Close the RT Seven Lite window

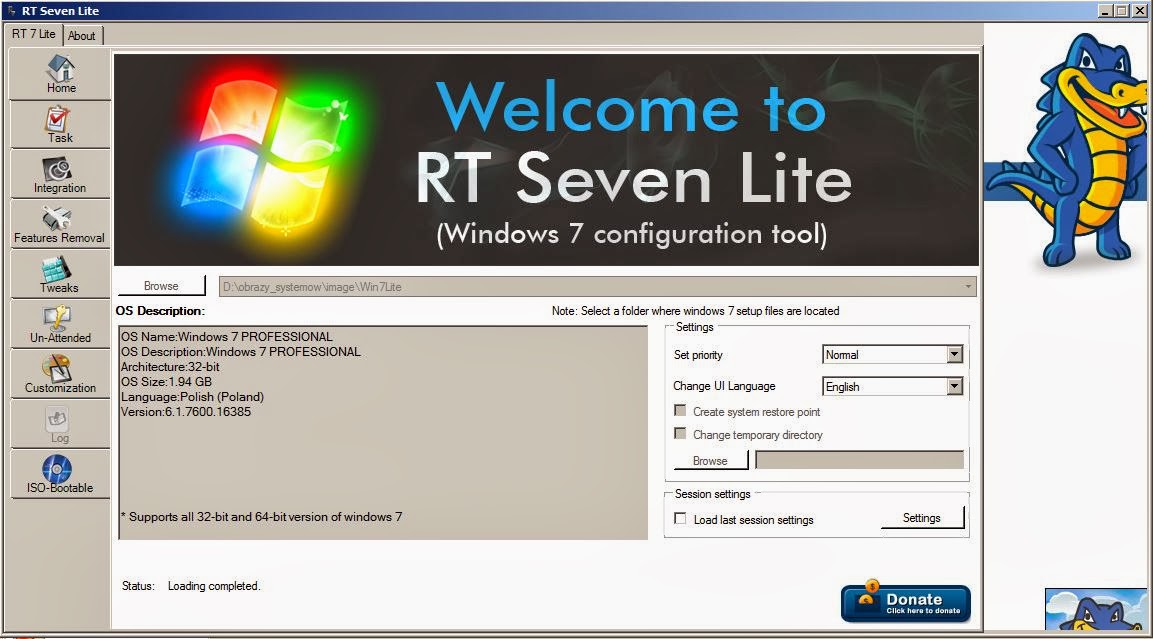pyautogui.click(x=1139, y=10)
